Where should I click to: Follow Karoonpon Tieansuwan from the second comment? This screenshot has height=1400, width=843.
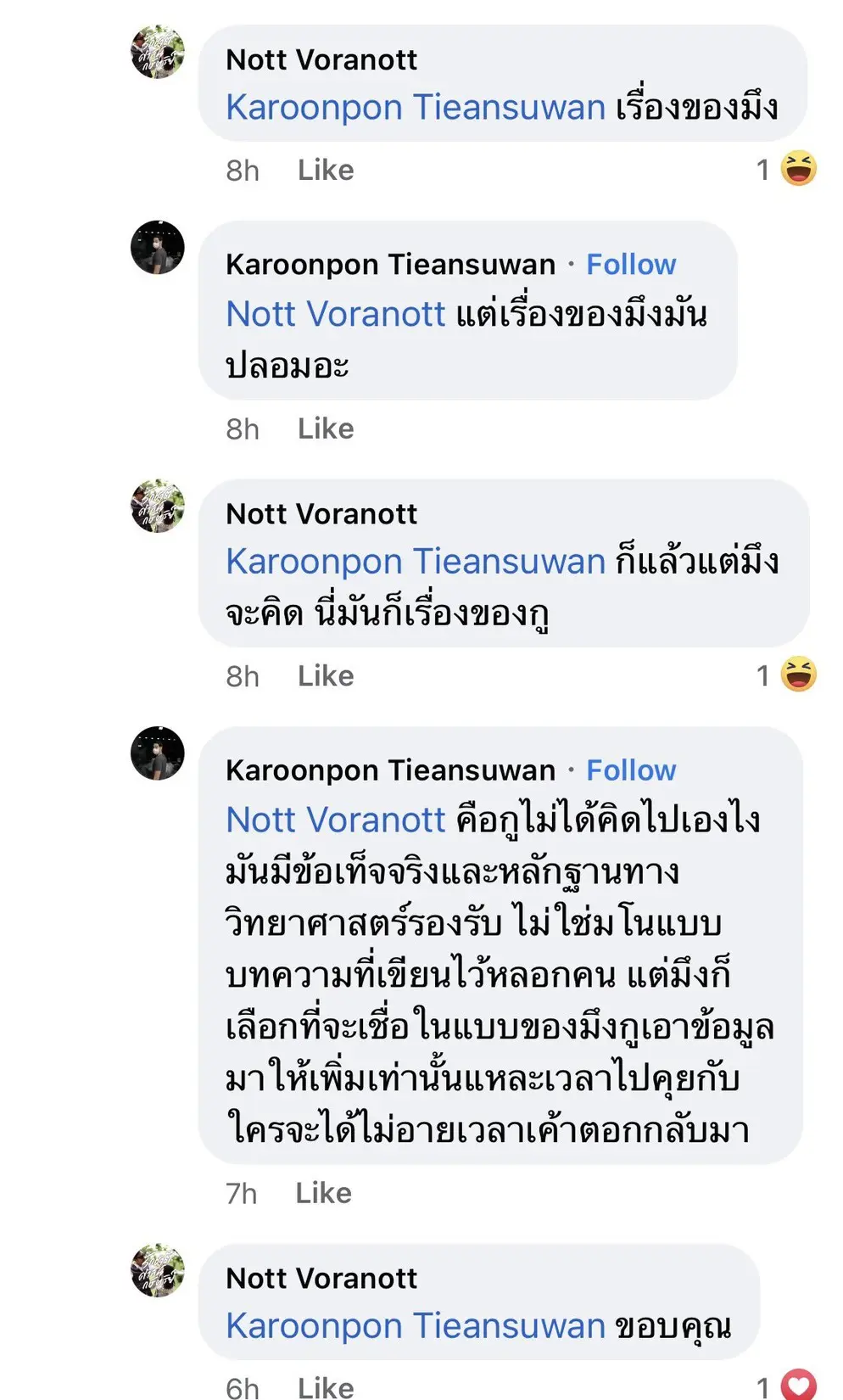pos(631,265)
